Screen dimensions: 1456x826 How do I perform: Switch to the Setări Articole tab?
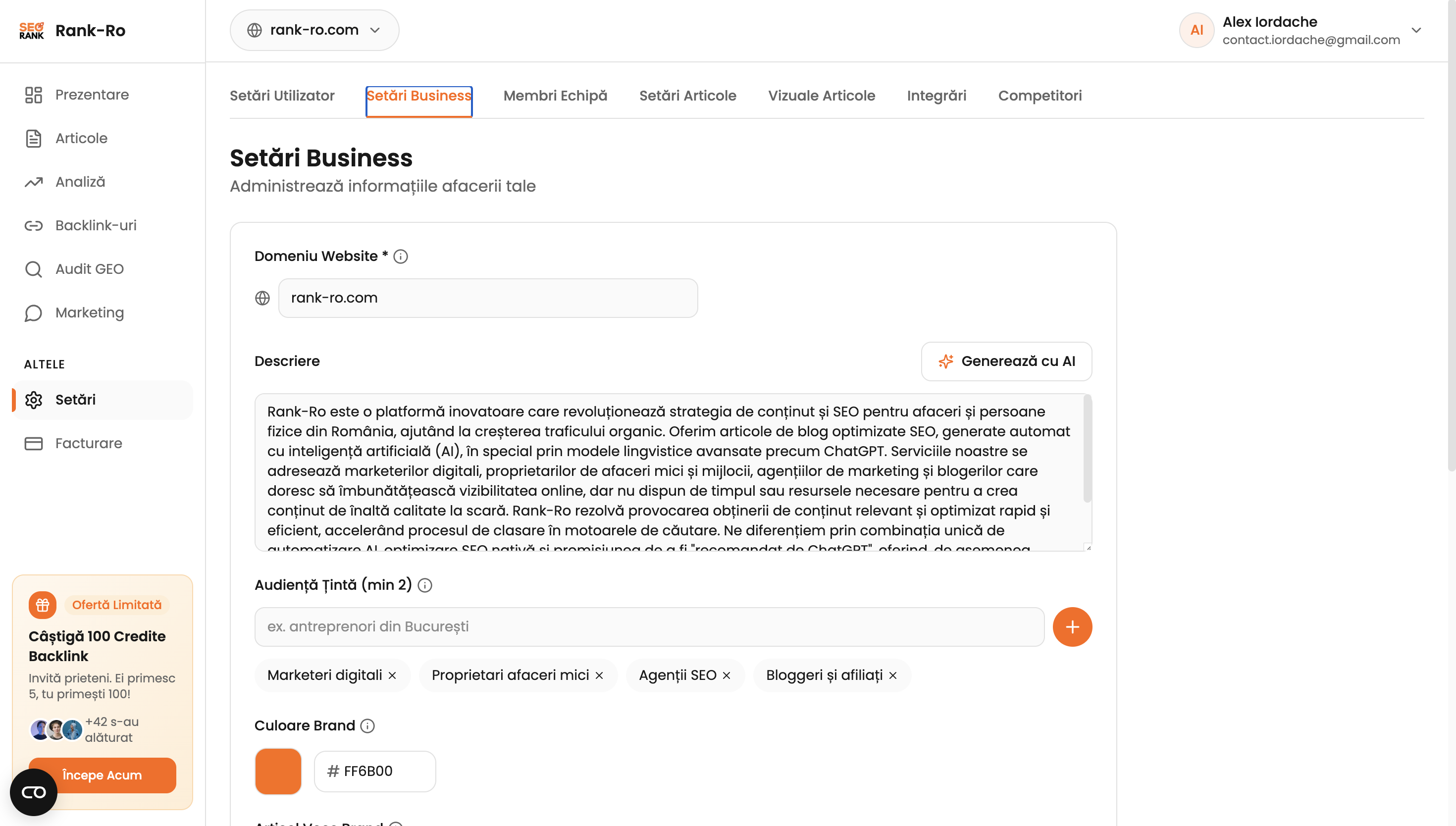click(x=687, y=95)
